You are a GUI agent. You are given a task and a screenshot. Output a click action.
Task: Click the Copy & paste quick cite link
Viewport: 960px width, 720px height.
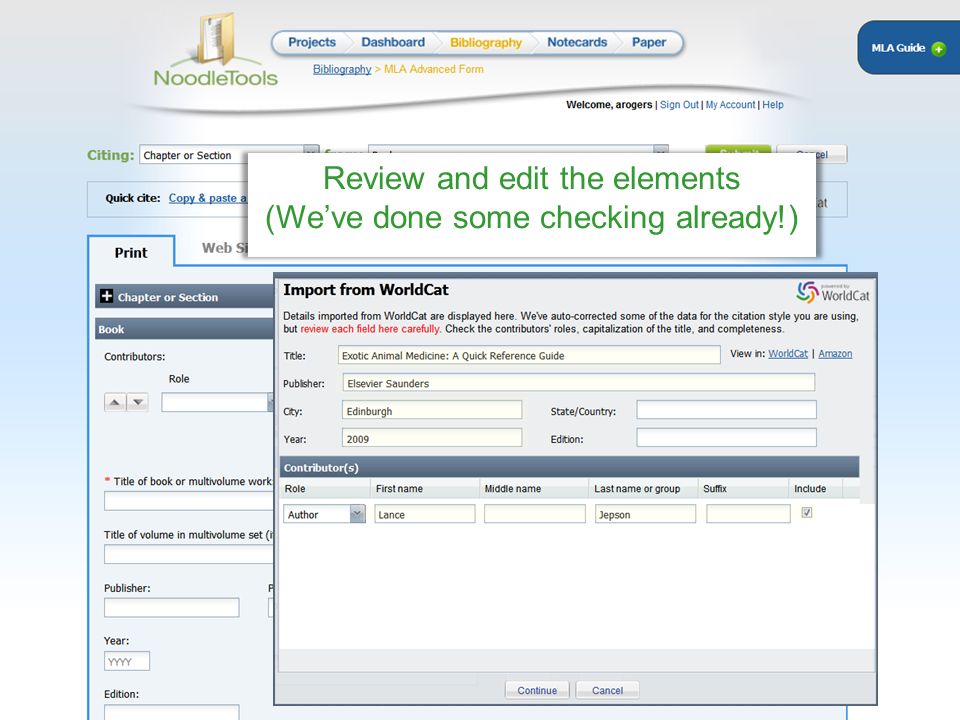(207, 198)
